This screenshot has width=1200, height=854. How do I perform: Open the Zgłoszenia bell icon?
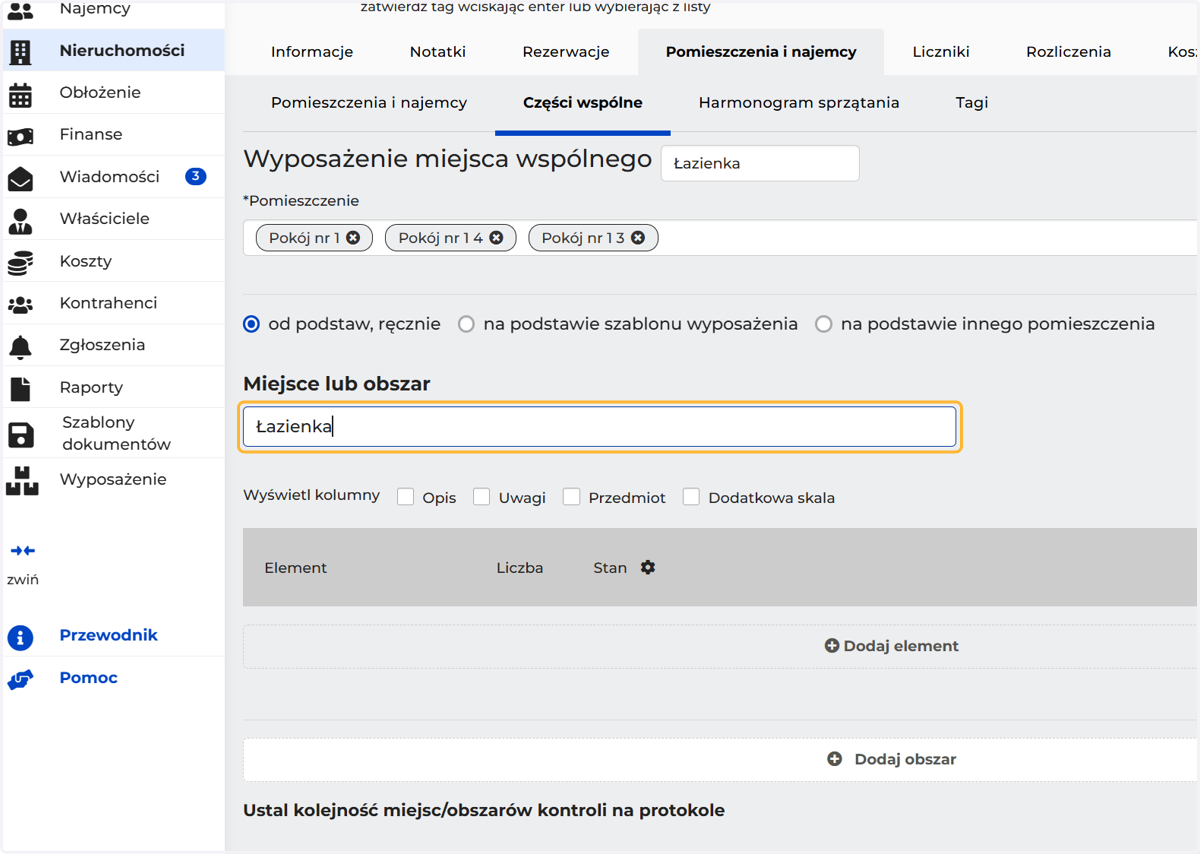[x=20, y=346]
